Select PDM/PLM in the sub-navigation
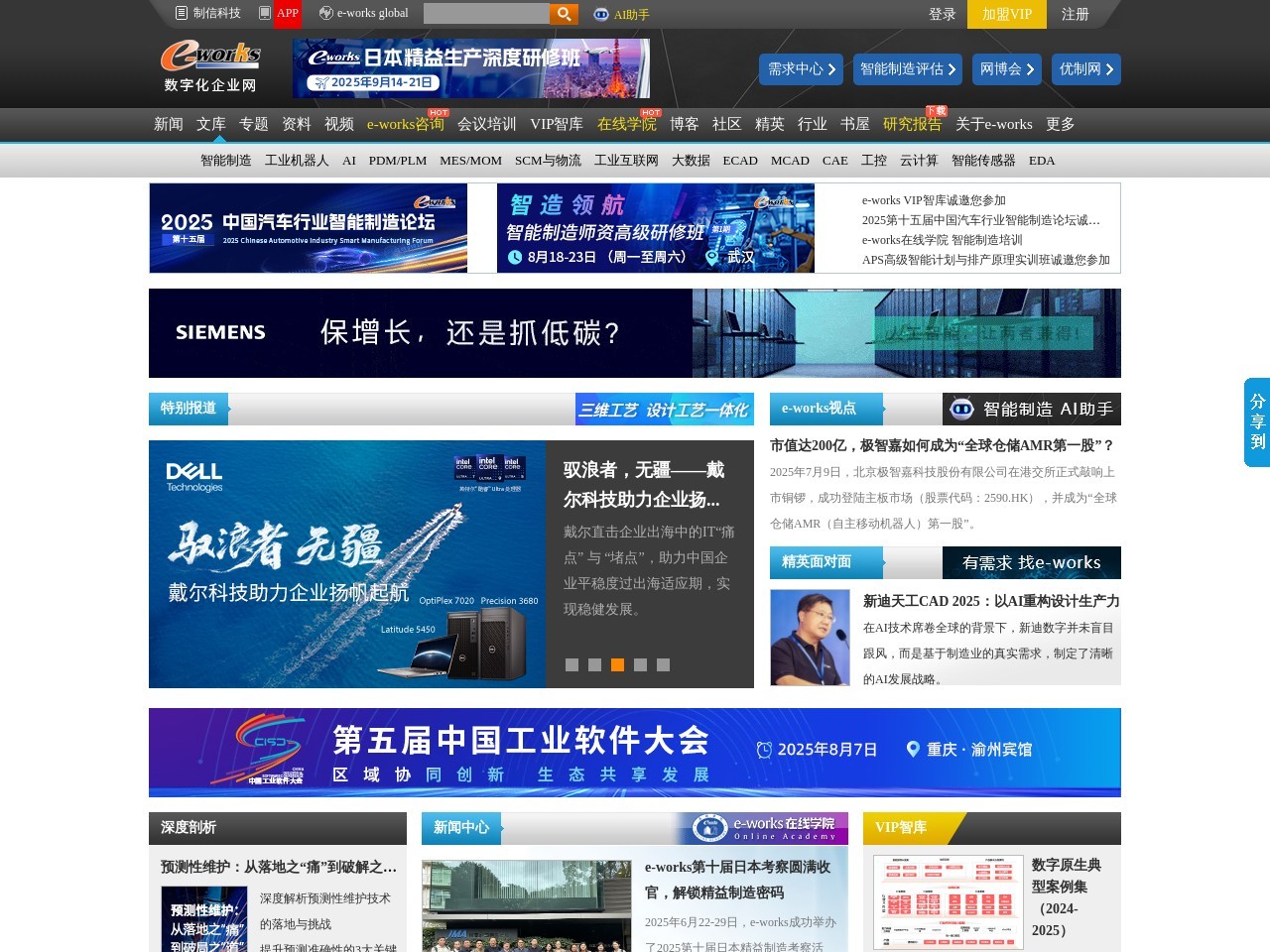The image size is (1270, 952). 398,161
